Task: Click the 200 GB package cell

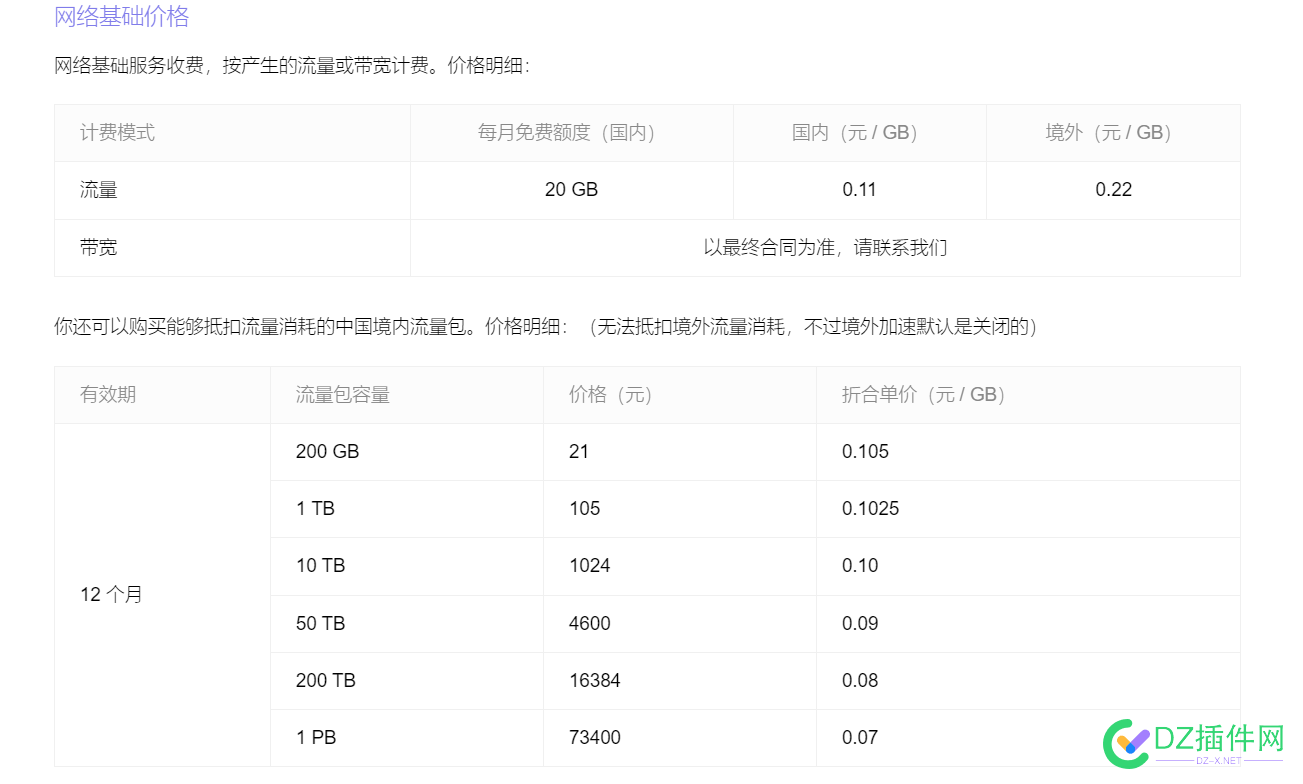Action: click(x=407, y=452)
